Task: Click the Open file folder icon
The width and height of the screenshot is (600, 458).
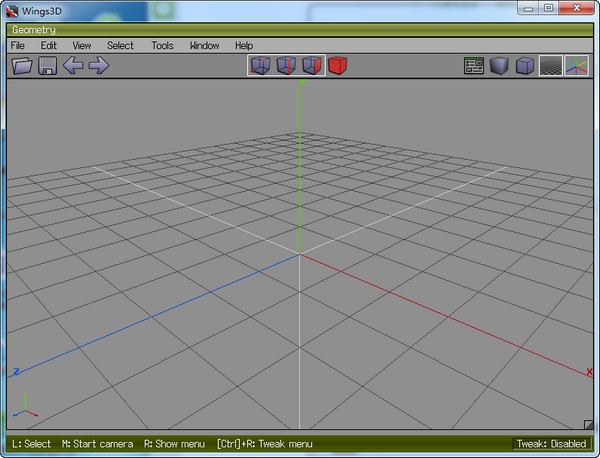Action: [22, 66]
